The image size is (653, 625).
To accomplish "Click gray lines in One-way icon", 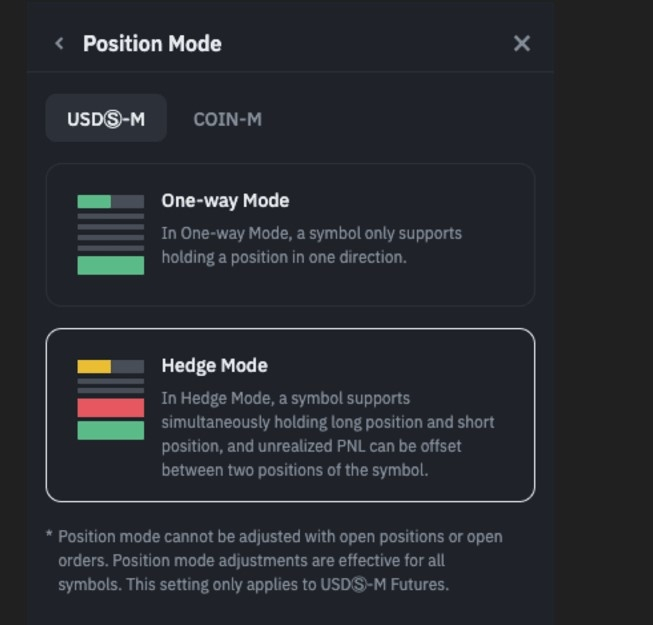I will click(x=111, y=232).
